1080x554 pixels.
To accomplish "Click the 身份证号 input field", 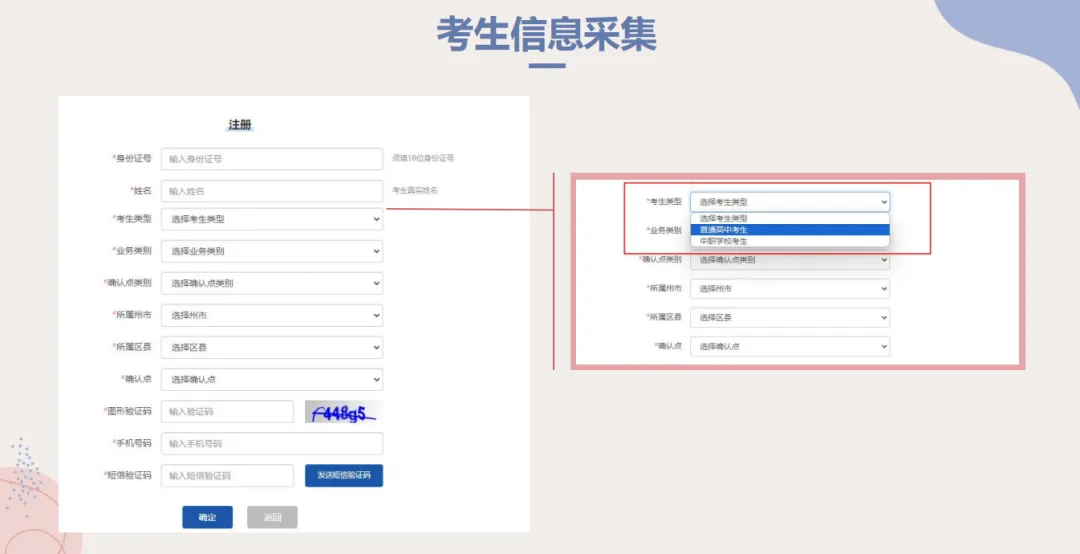I will [x=272, y=158].
